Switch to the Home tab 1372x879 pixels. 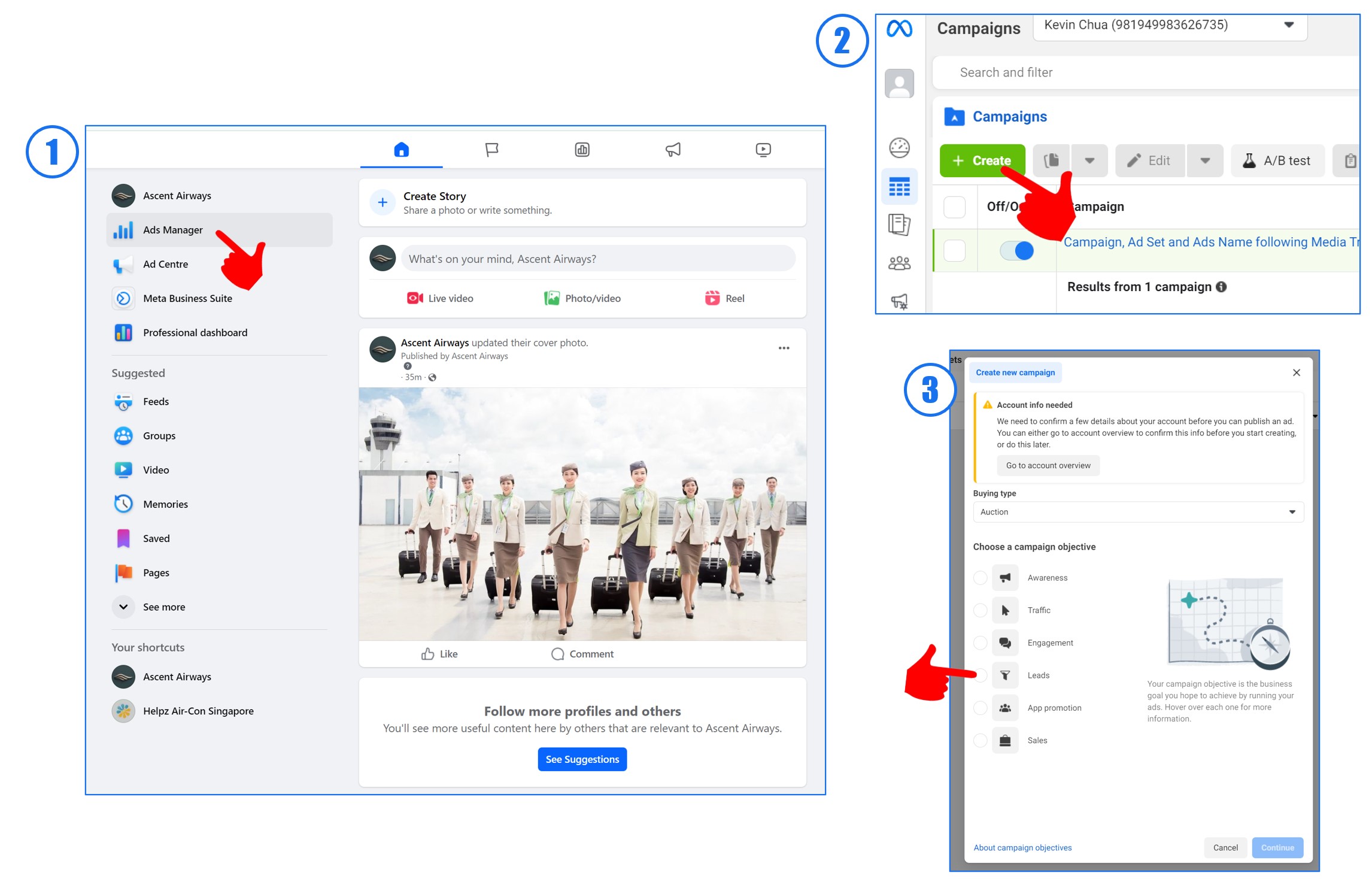coord(401,149)
